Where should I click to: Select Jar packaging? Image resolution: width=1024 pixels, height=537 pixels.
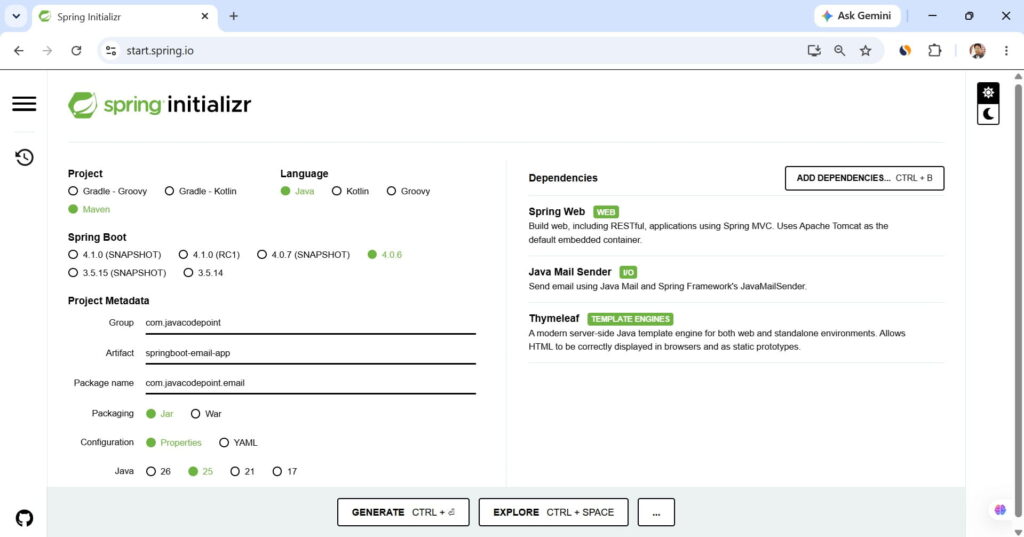(159, 414)
